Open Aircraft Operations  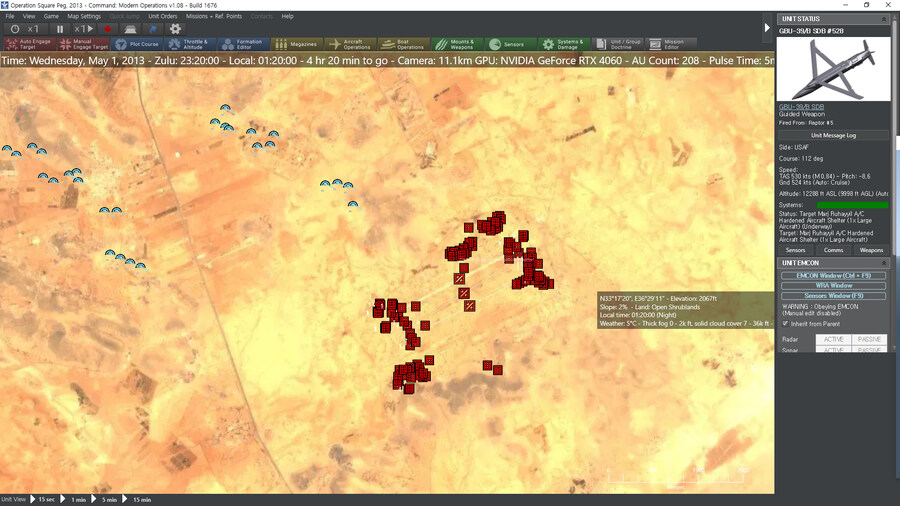[x=350, y=44]
